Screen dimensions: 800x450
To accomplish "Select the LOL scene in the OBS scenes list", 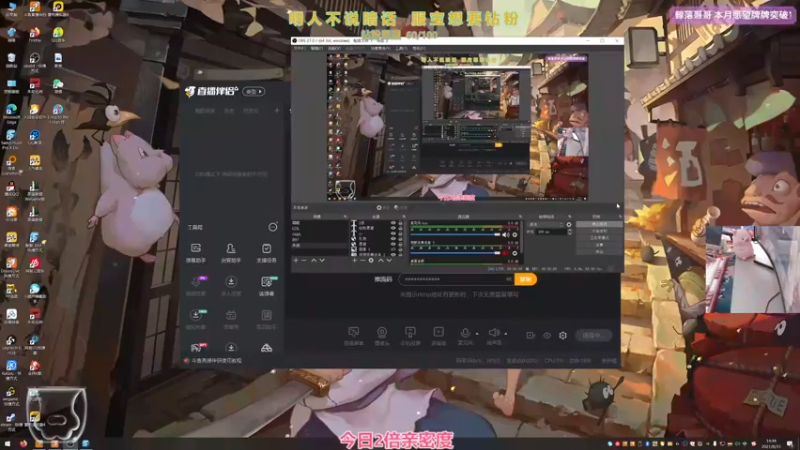I will (x=320, y=229).
